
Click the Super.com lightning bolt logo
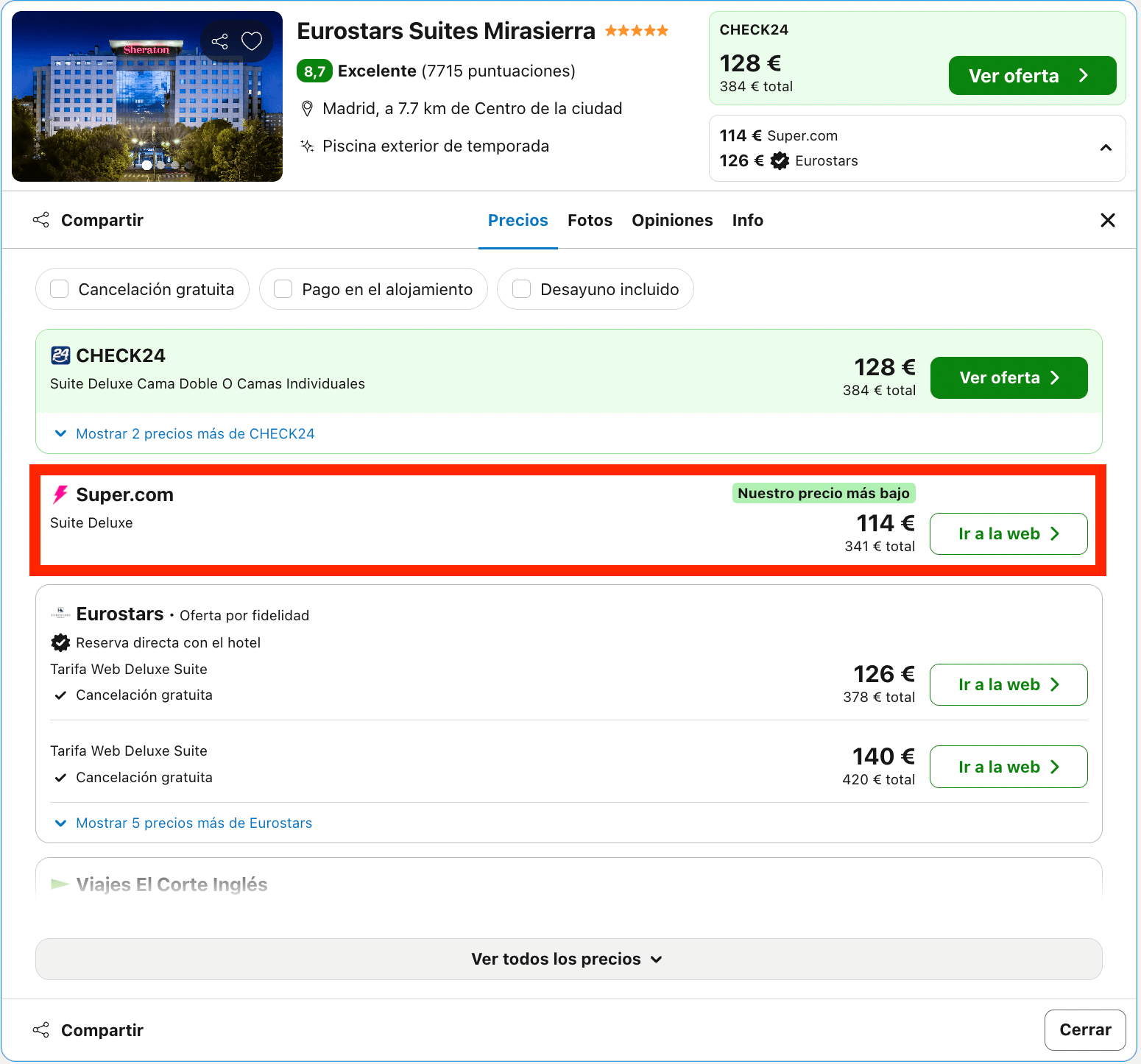click(x=60, y=494)
